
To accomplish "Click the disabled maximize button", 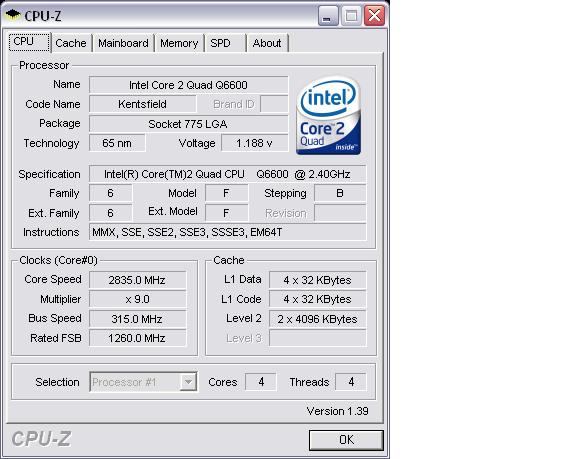I will (x=351, y=16).
